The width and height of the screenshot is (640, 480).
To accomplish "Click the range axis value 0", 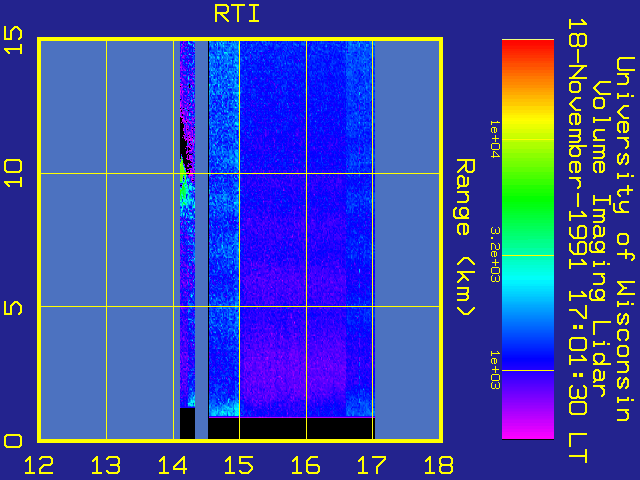I will pos(13,441).
